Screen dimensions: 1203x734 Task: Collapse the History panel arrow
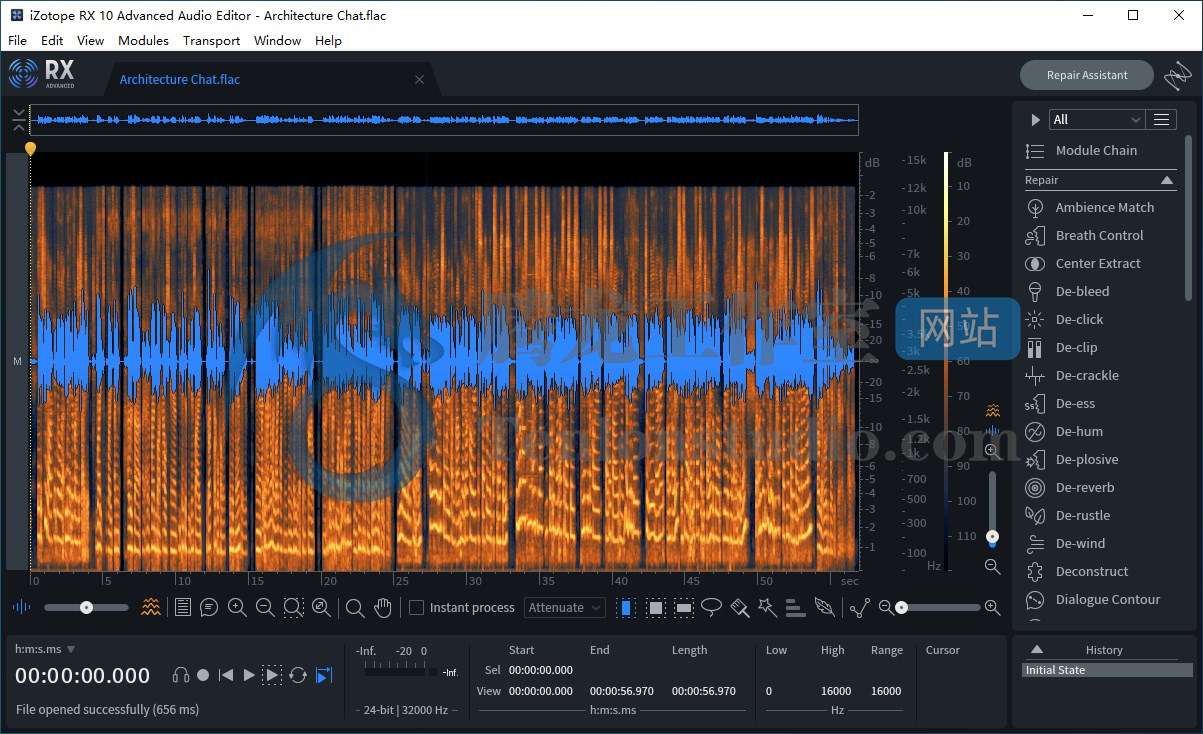point(1037,649)
